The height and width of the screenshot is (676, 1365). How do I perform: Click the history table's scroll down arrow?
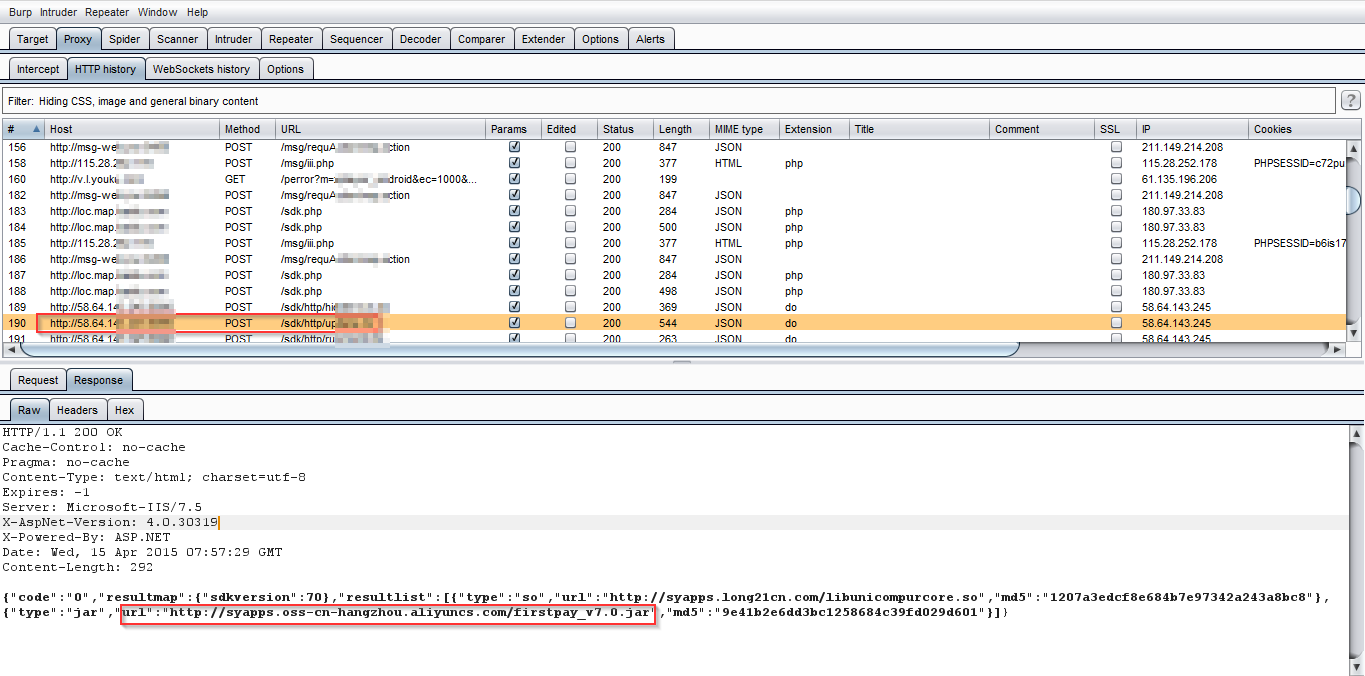click(1354, 332)
